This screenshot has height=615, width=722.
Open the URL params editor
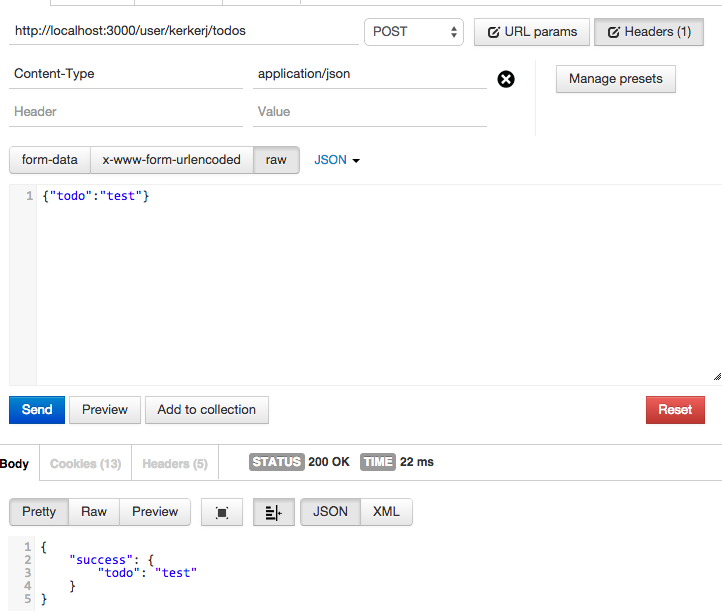(531, 32)
